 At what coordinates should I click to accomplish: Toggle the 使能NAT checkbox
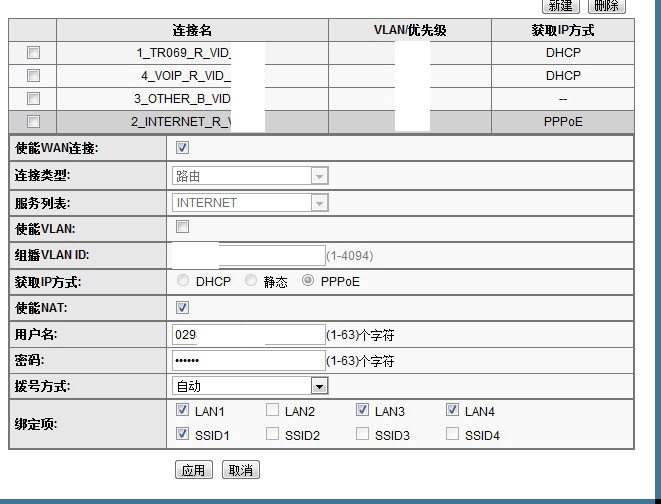click(x=183, y=308)
